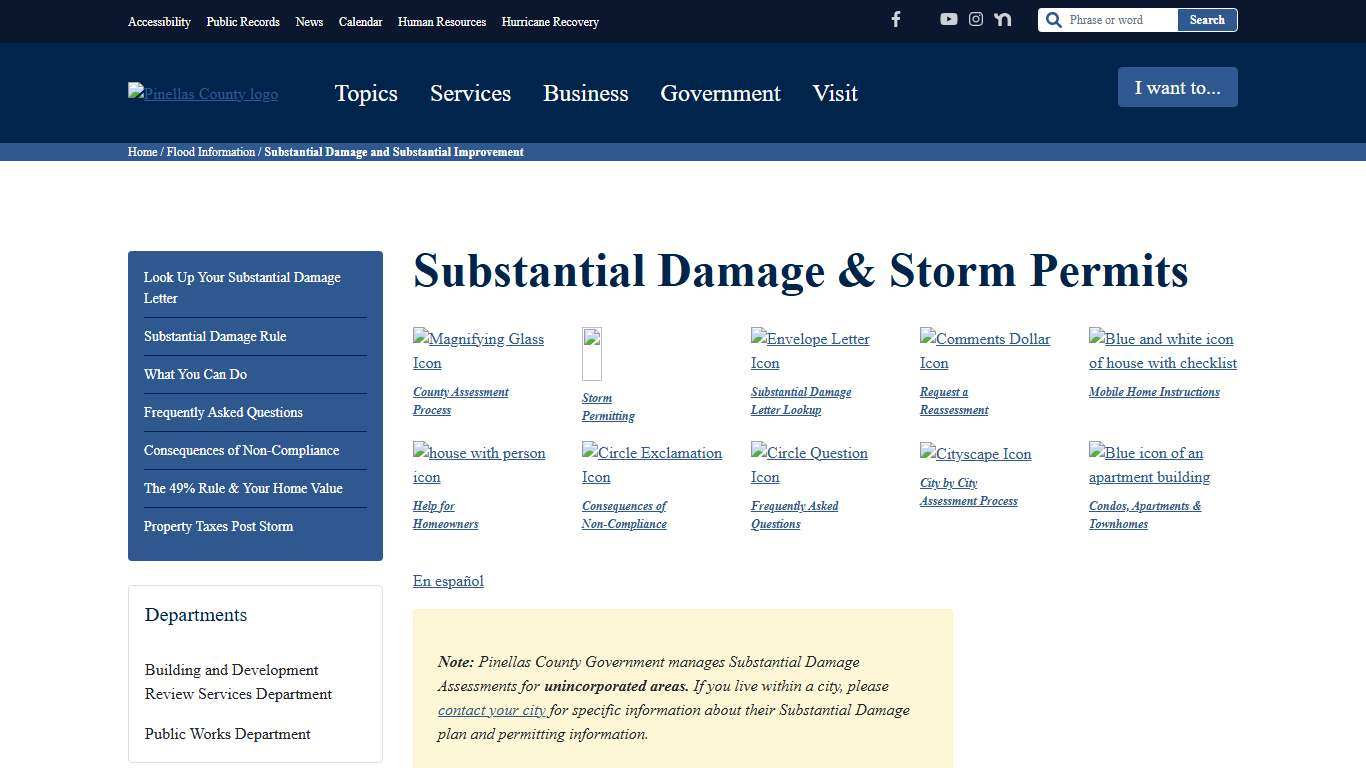Select the Circle Exclamation Consequences of Non-Compliance icon
This screenshot has width=1366, height=768.
point(651,465)
